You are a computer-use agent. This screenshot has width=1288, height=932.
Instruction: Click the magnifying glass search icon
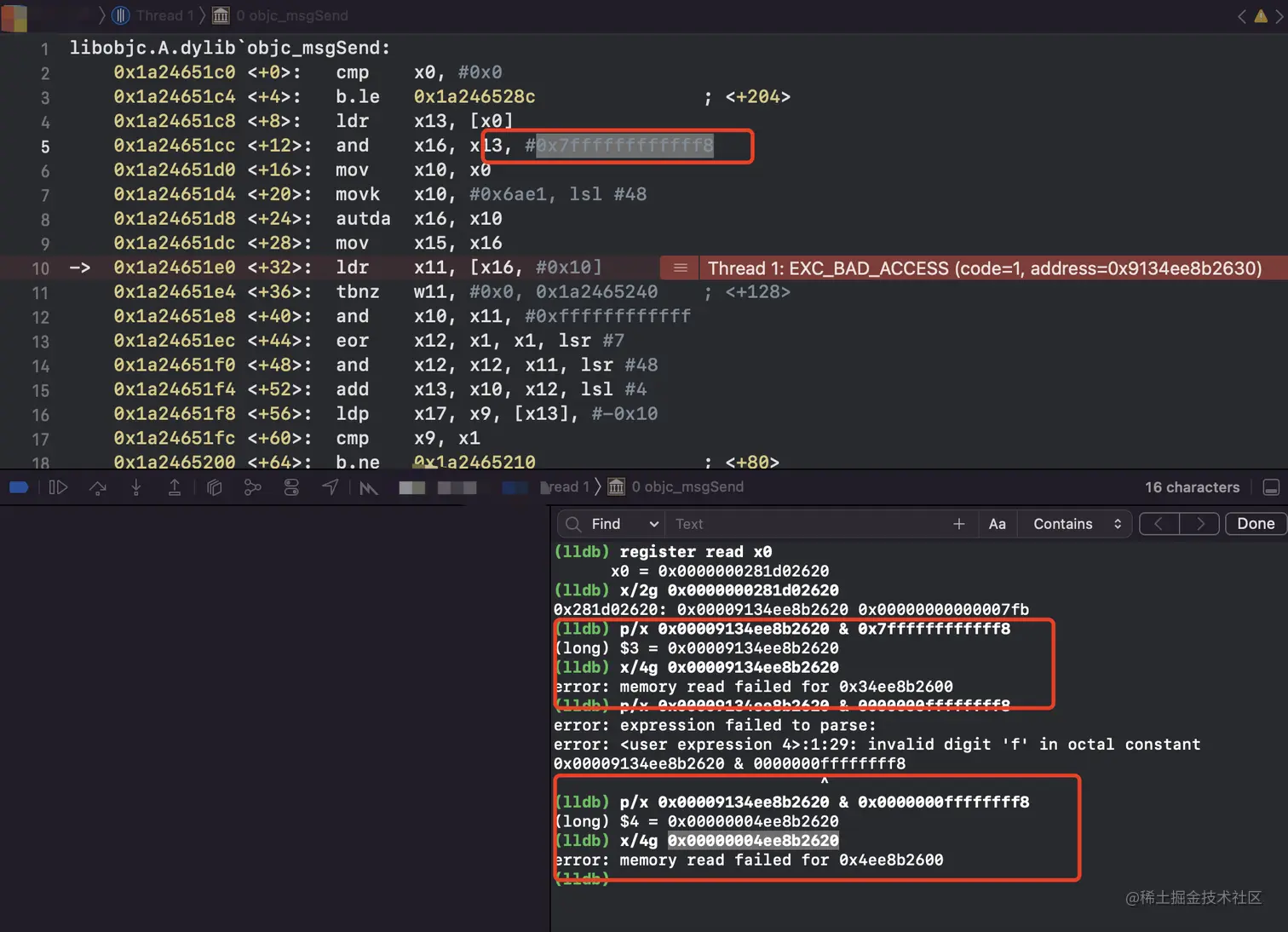coord(573,524)
